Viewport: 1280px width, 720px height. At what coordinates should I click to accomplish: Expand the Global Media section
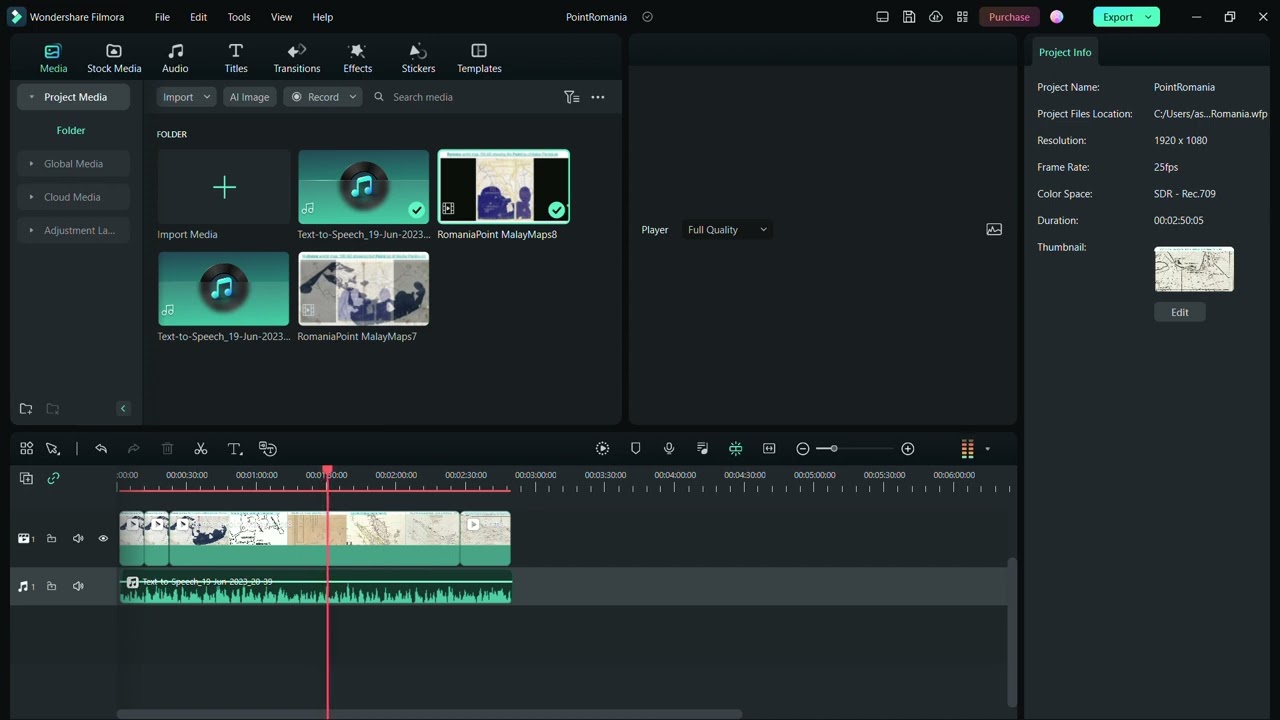point(31,164)
